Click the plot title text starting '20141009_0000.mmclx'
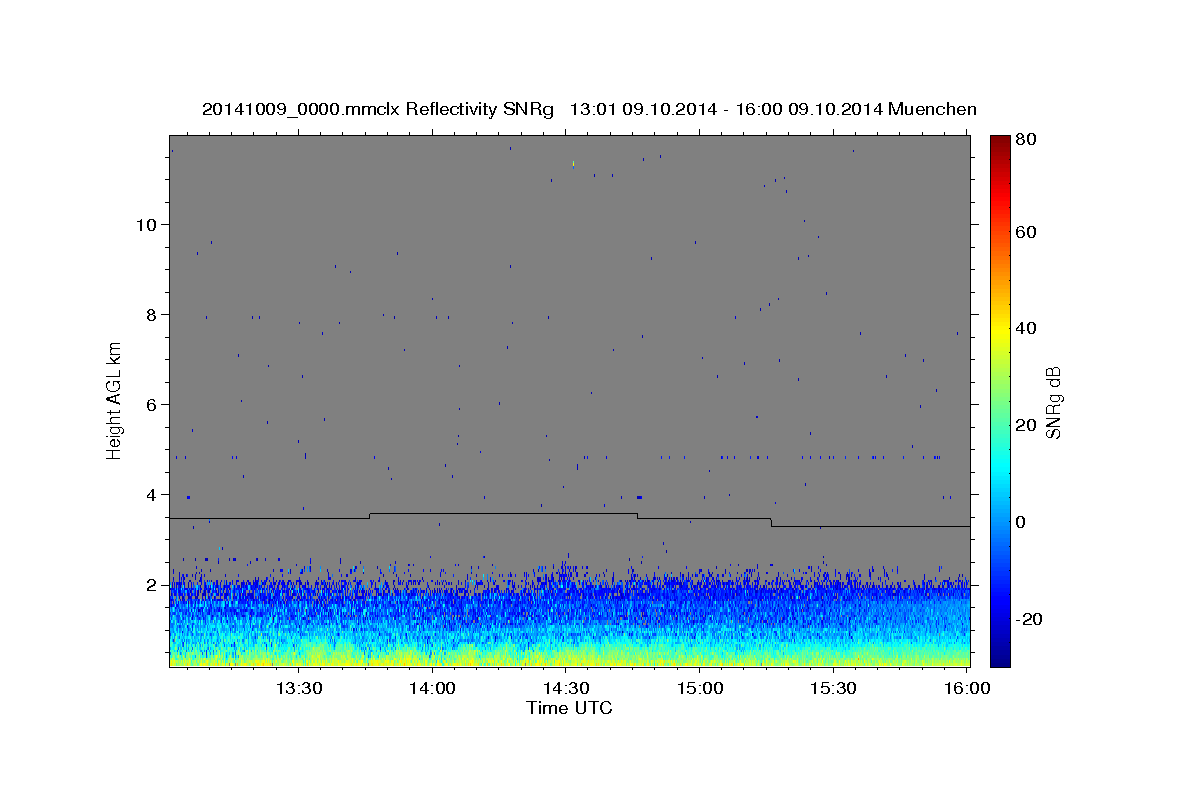 [589, 109]
